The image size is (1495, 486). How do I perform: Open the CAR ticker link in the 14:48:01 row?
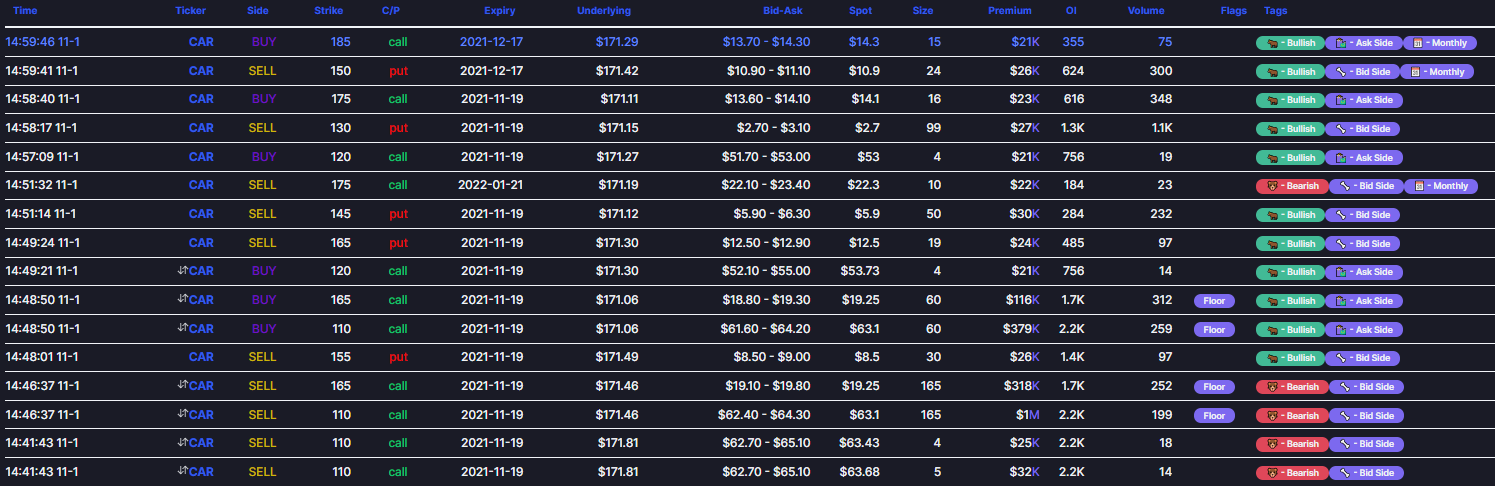201,357
